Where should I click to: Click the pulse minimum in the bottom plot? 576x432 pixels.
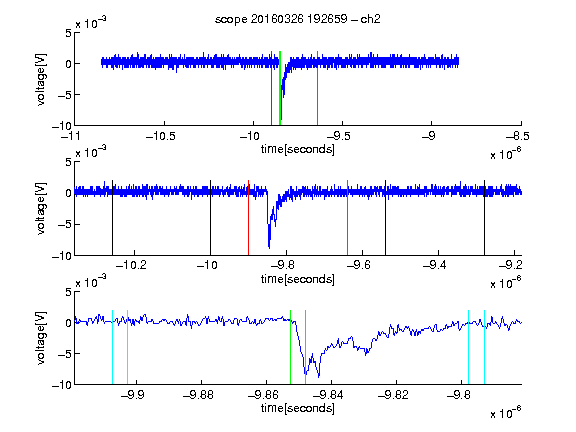click(x=318, y=376)
